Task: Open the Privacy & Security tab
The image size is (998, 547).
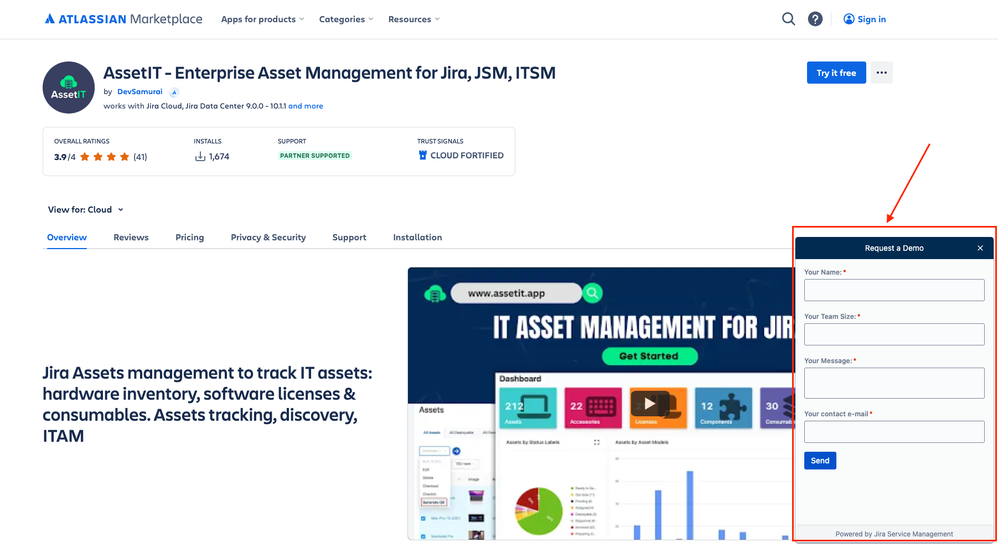Action: pos(268,237)
